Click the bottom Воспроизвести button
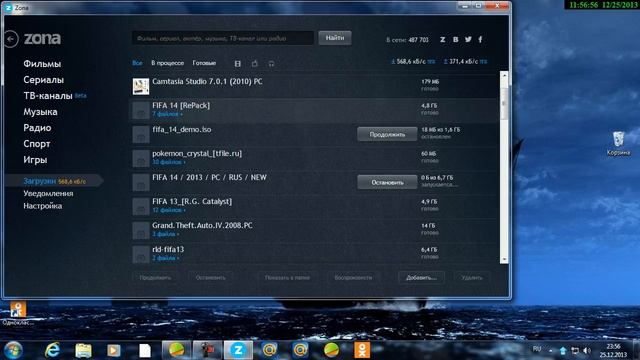The image size is (640, 360). point(353,278)
